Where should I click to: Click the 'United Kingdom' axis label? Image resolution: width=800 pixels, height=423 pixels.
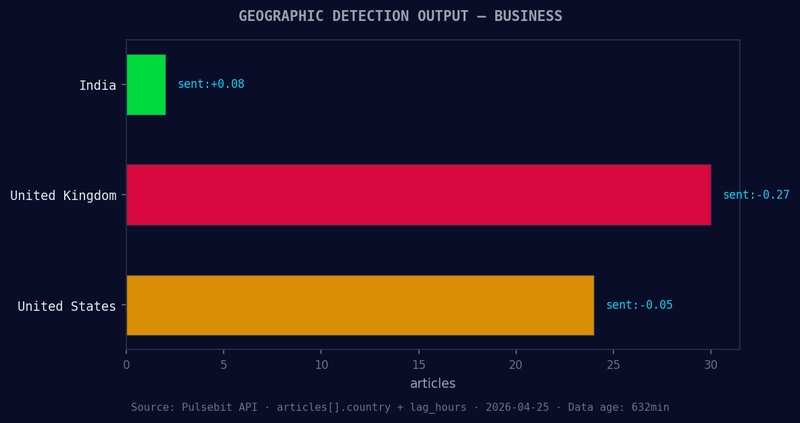coord(63,195)
